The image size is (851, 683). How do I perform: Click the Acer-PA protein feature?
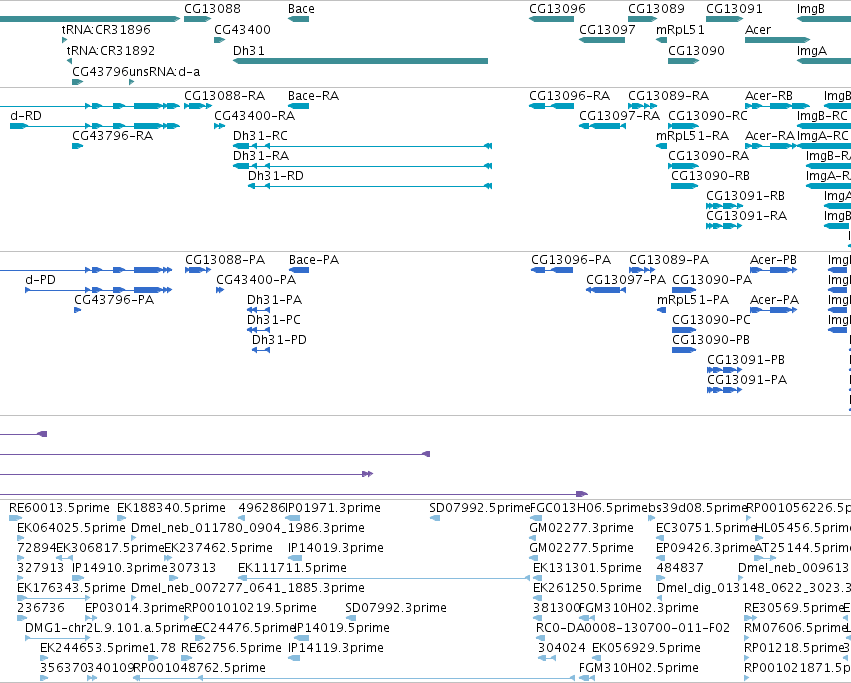tap(773, 310)
